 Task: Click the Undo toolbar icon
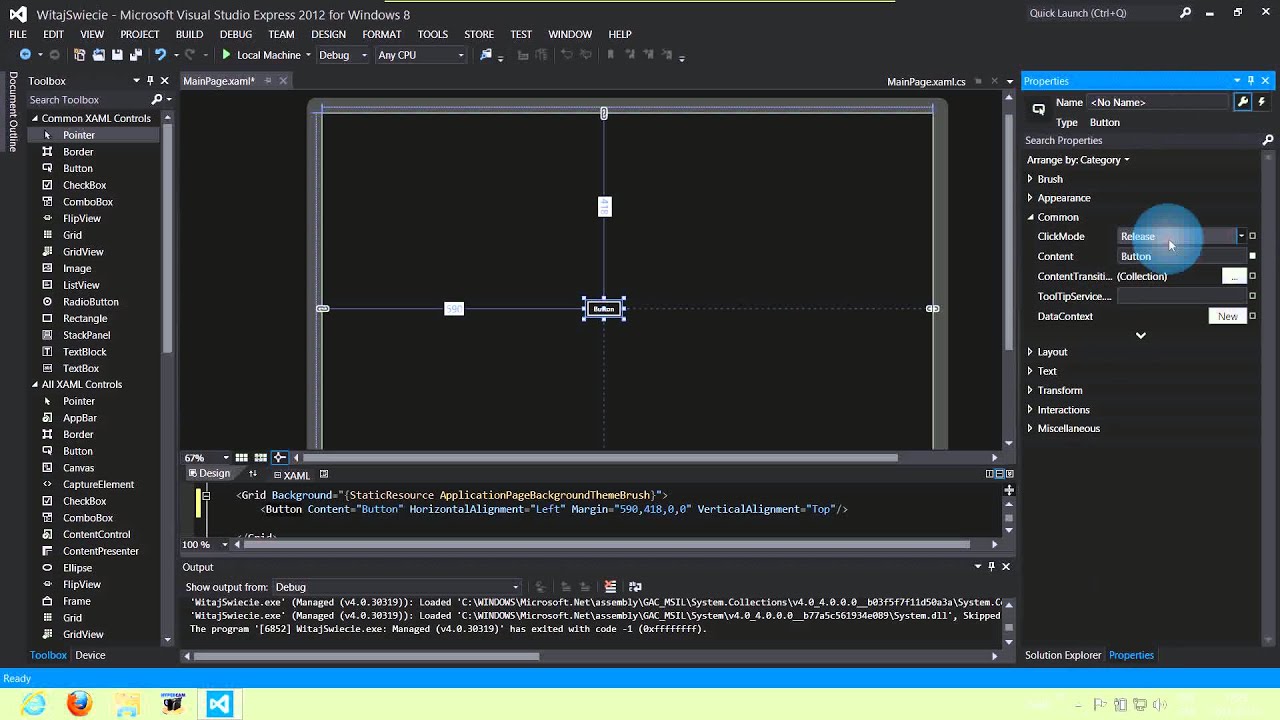coord(160,55)
